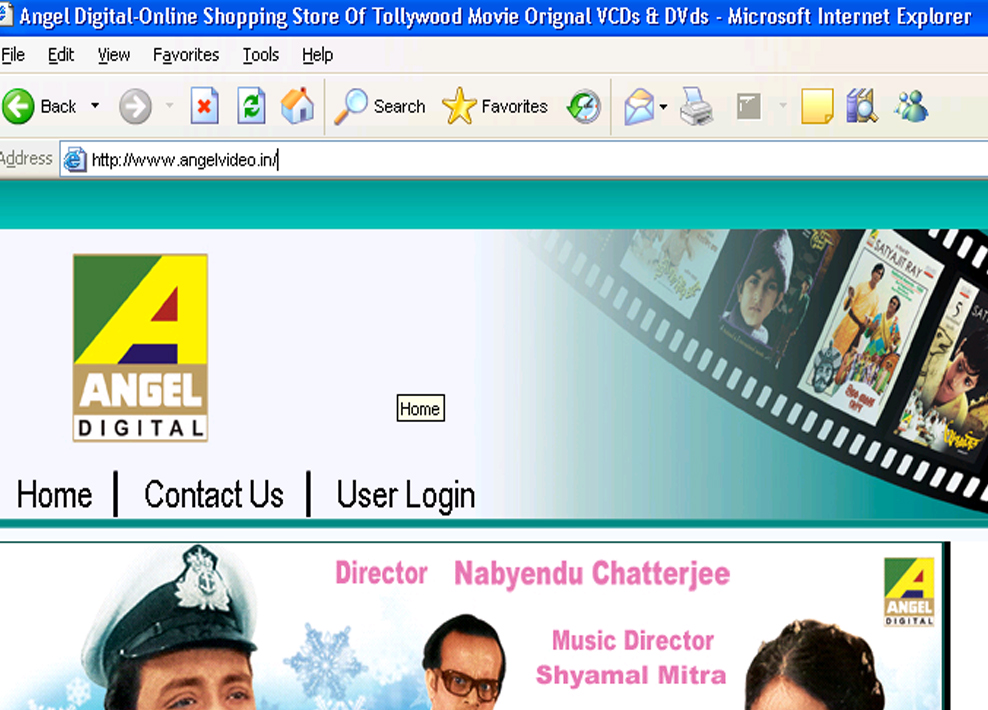Click the Edit page toolbar icon
Image resolution: width=988 pixels, height=710 pixels.
pos(749,106)
